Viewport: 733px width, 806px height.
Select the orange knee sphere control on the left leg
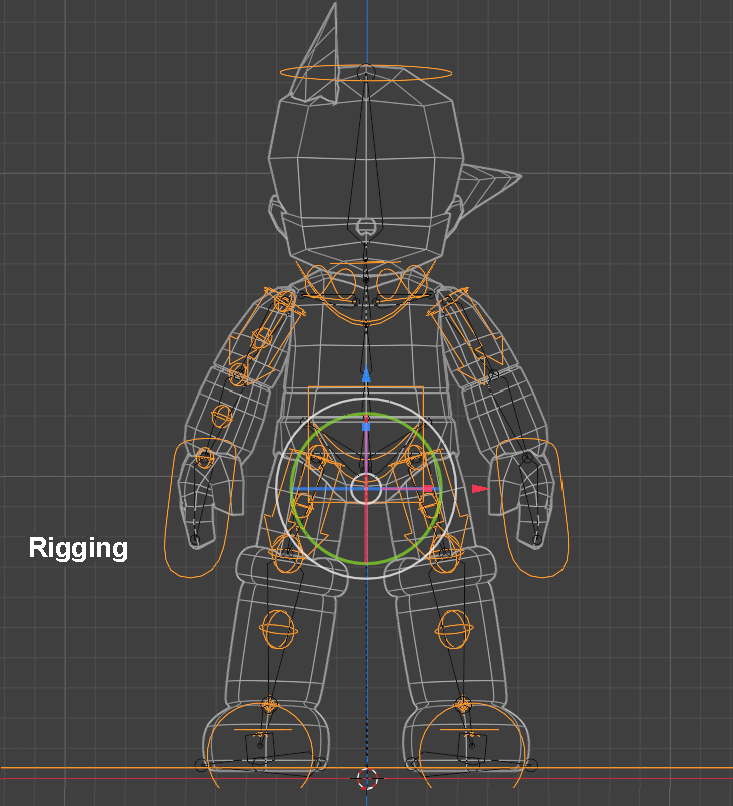pos(279,629)
